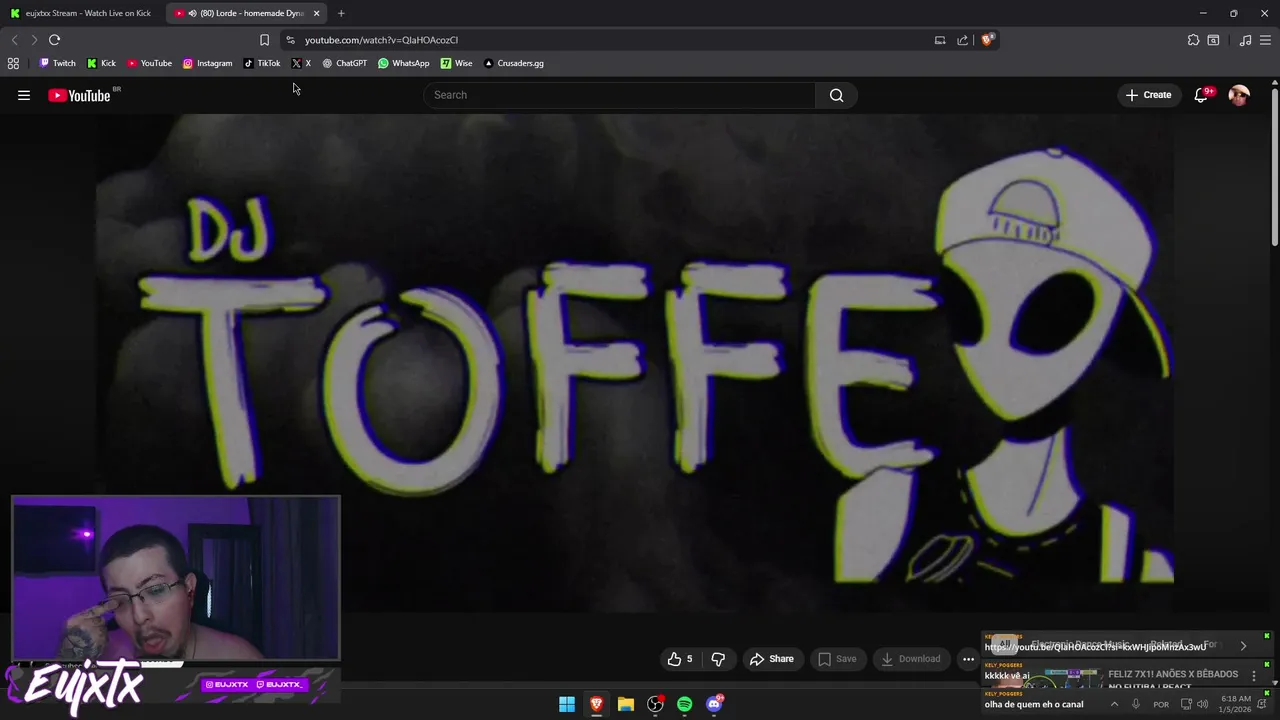Image resolution: width=1280 pixels, height=720 pixels.
Task: Click the address bar share icon
Action: (x=962, y=40)
